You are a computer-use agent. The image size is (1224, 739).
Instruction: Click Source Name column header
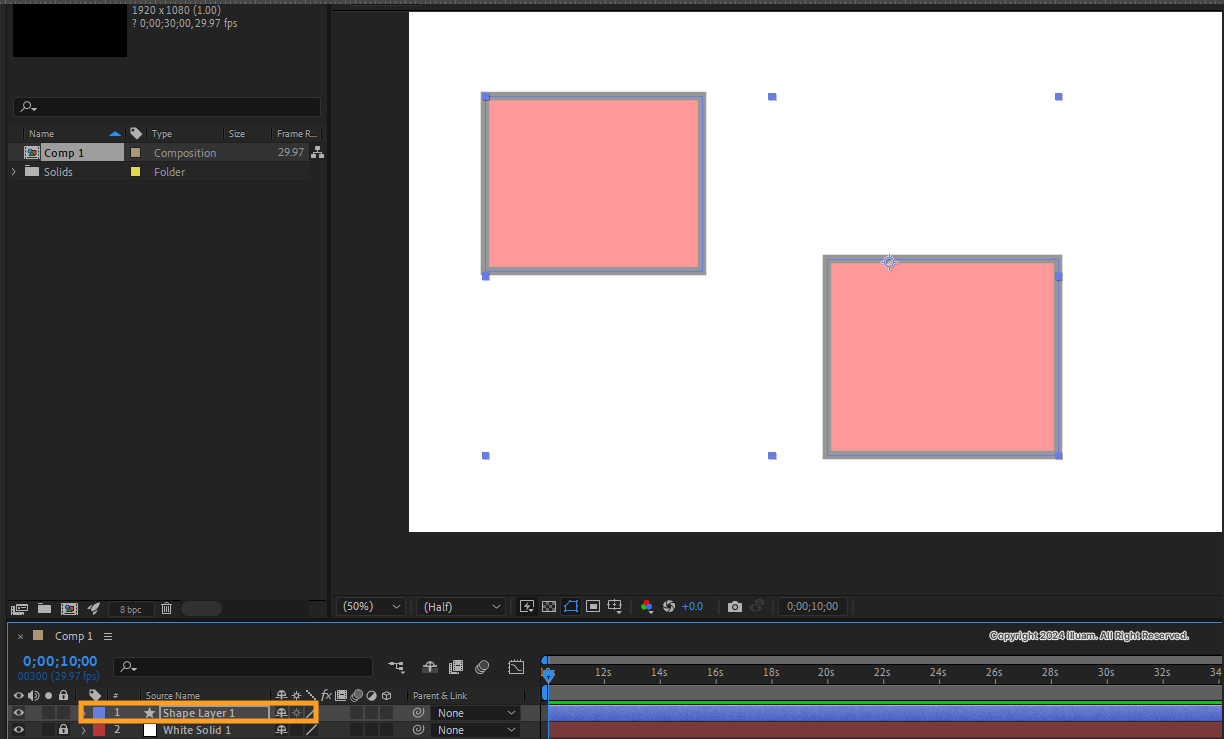[x=173, y=695]
